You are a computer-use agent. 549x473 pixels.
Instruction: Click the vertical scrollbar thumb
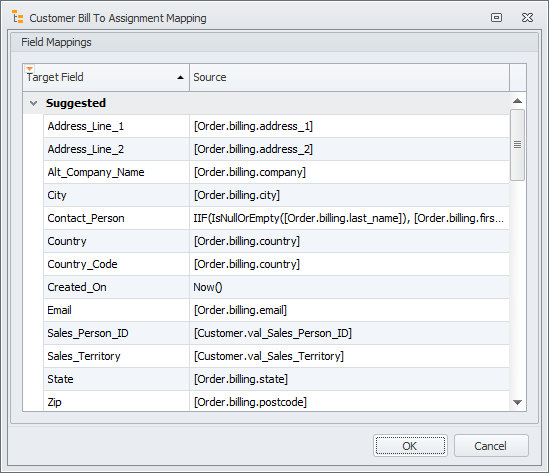coord(517,145)
